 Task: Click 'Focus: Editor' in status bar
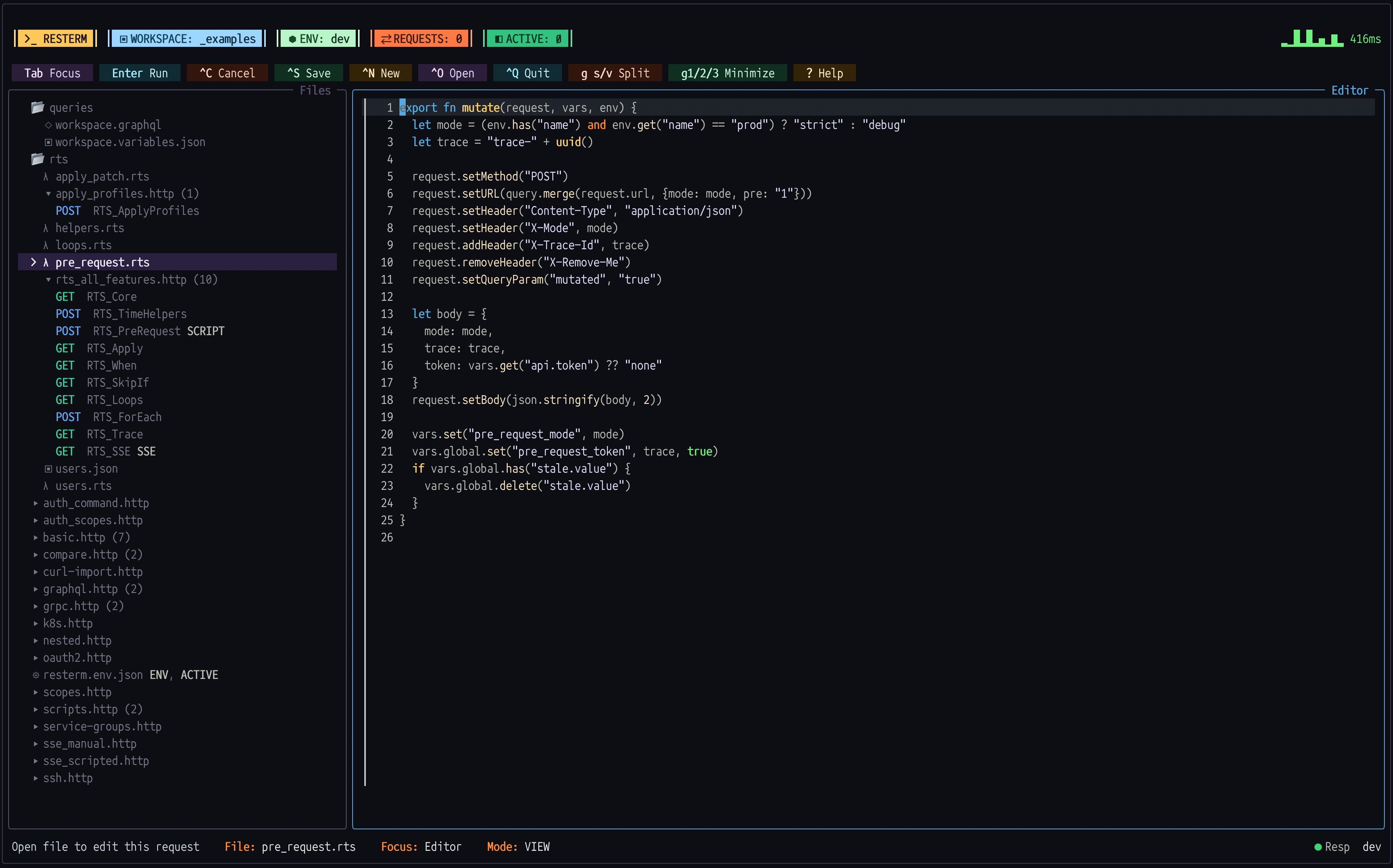tap(421, 847)
